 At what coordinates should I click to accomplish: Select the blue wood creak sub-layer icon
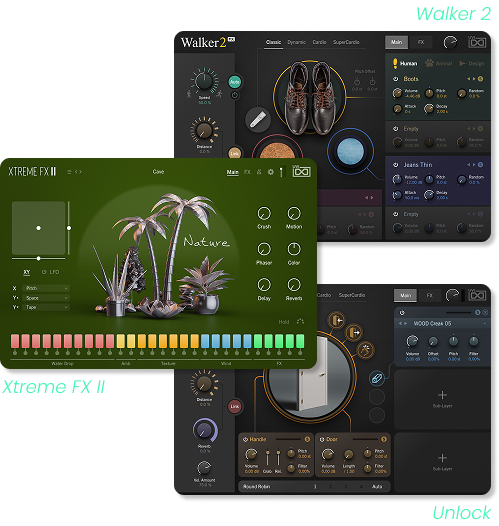[x=377, y=378]
